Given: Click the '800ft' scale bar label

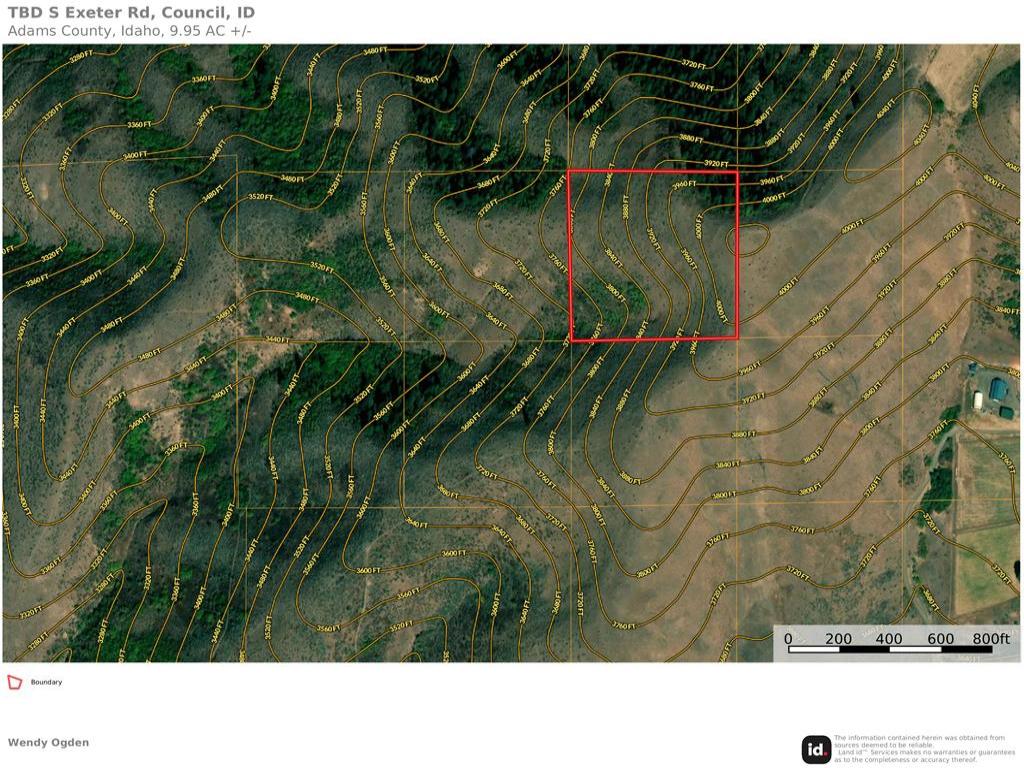Looking at the screenshot, I should 991,638.
